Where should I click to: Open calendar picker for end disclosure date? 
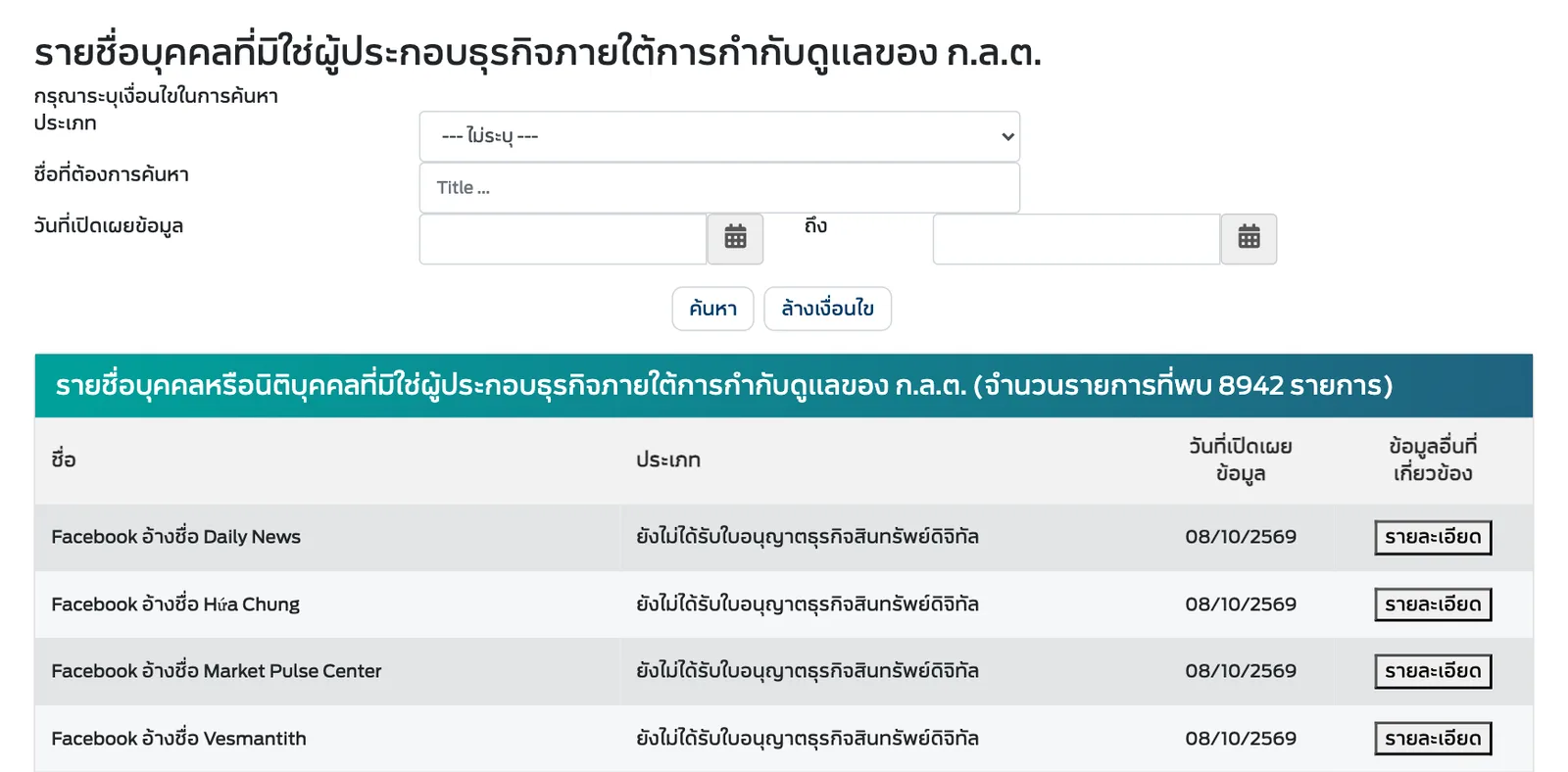(1249, 238)
